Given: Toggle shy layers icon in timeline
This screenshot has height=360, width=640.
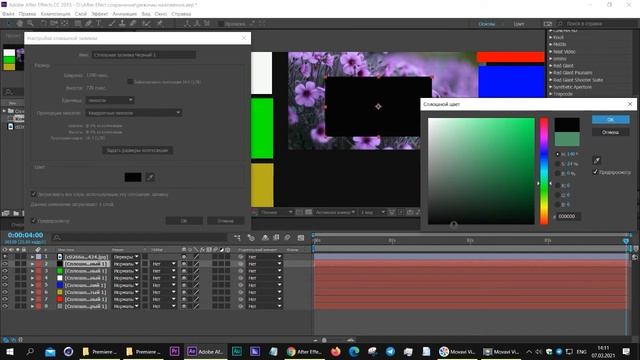Looking at the screenshot, I should (x=265, y=237).
